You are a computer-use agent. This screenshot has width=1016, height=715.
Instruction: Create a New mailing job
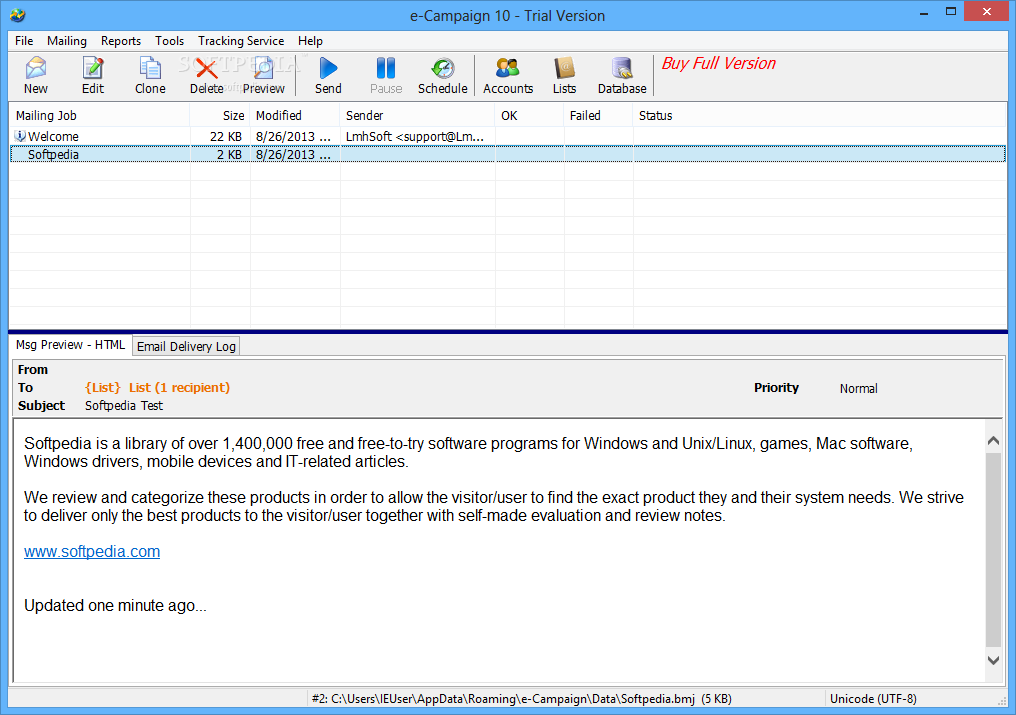pos(36,76)
